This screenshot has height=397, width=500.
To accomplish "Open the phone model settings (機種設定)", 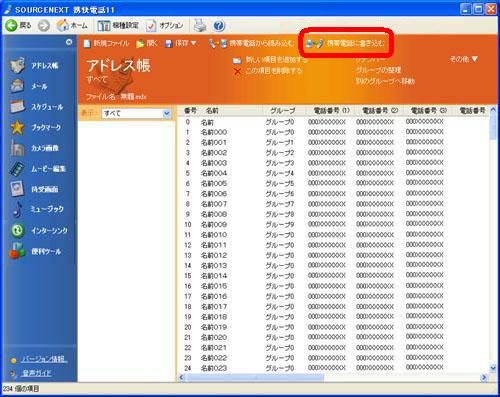I will click(x=118, y=25).
